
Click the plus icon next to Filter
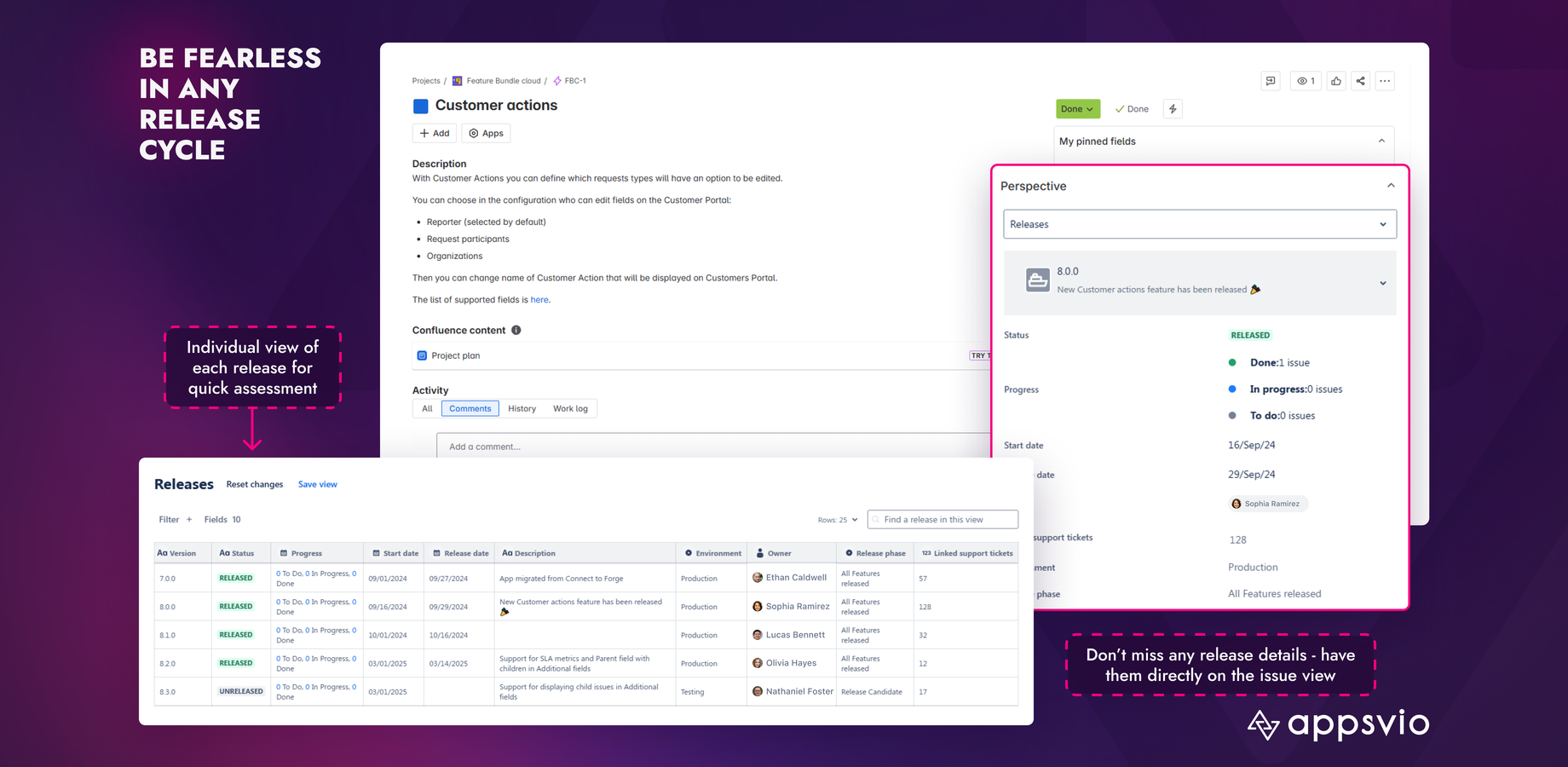[x=189, y=519]
